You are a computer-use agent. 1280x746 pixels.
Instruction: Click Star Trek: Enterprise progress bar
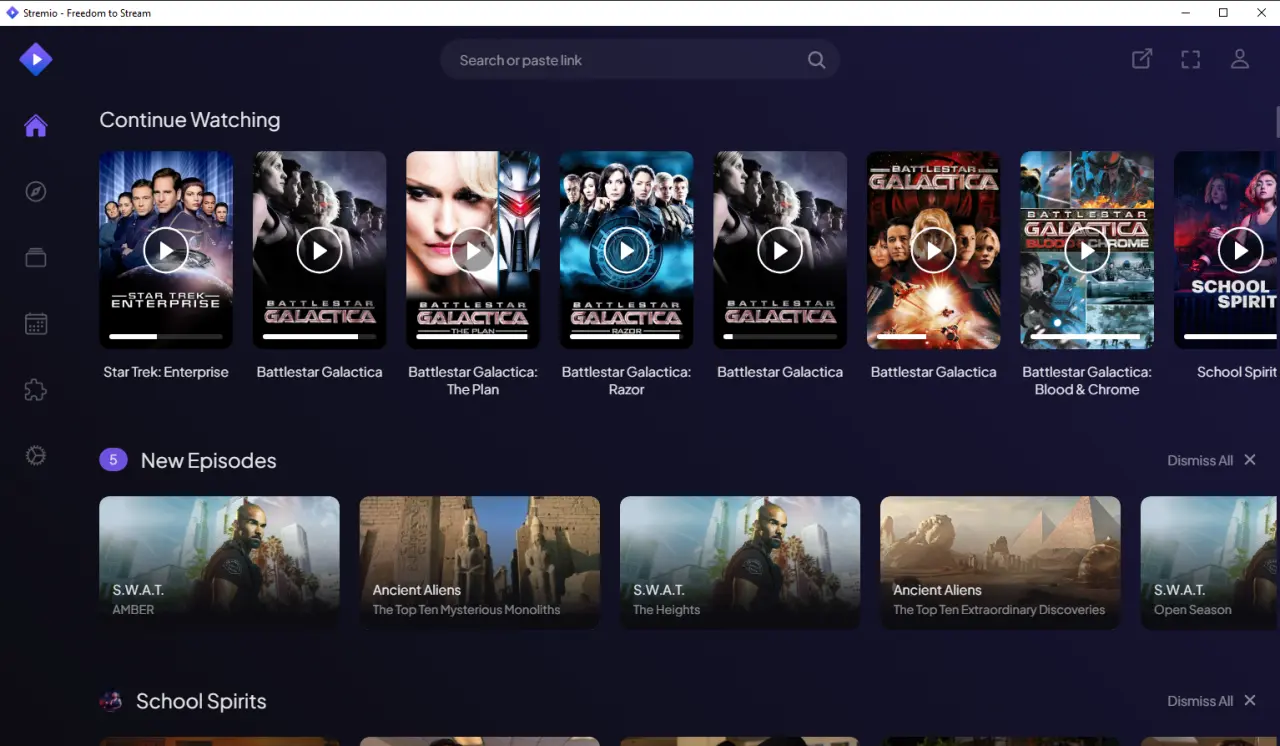tap(166, 337)
